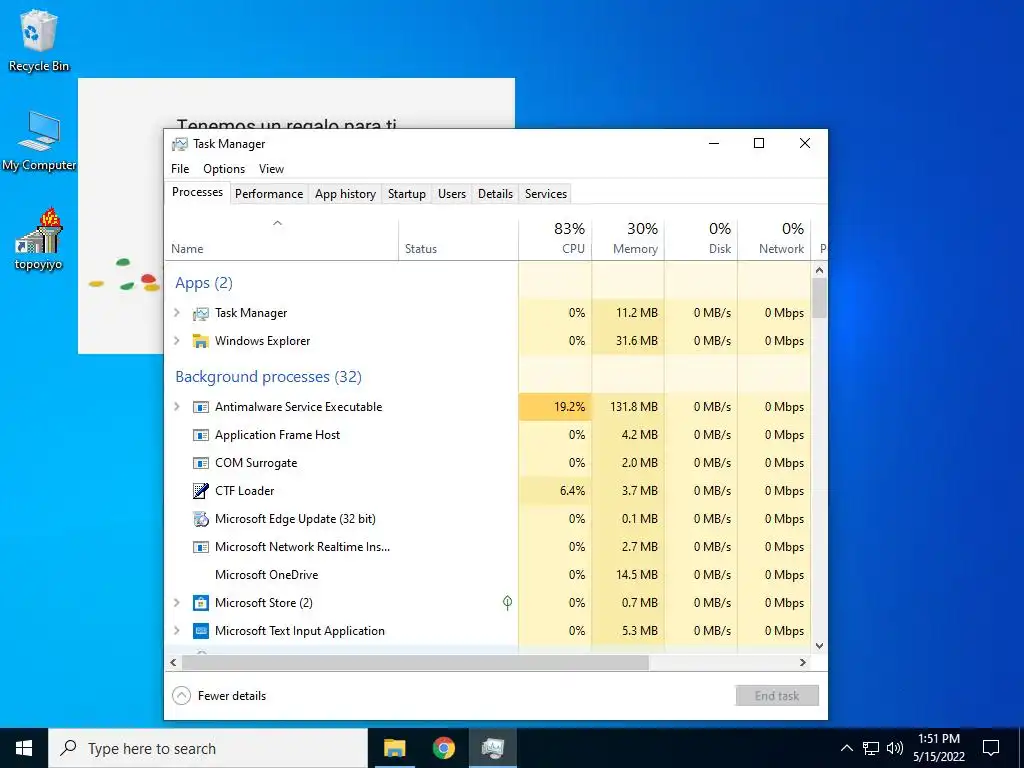This screenshot has height=768, width=1024.
Task: Switch to the Startup tab
Action: click(407, 194)
